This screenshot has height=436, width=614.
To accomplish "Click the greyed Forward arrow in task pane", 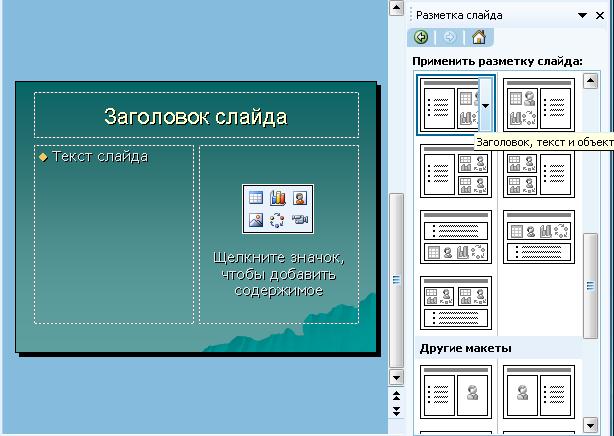I will [x=450, y=37].
